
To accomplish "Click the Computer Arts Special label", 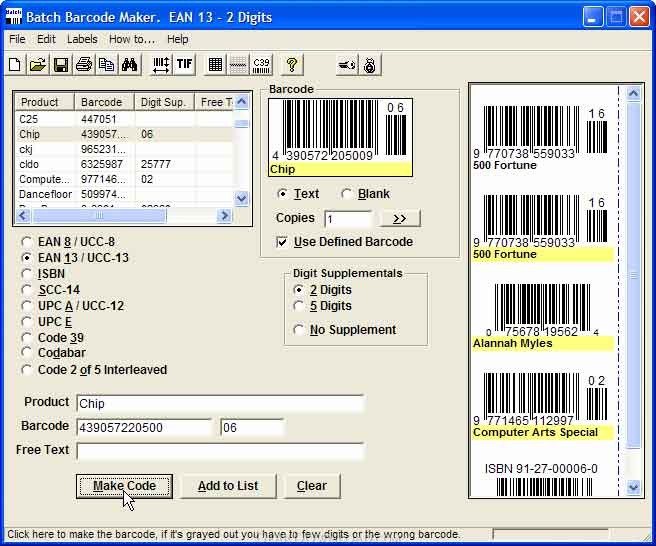I will click(543, 405).
